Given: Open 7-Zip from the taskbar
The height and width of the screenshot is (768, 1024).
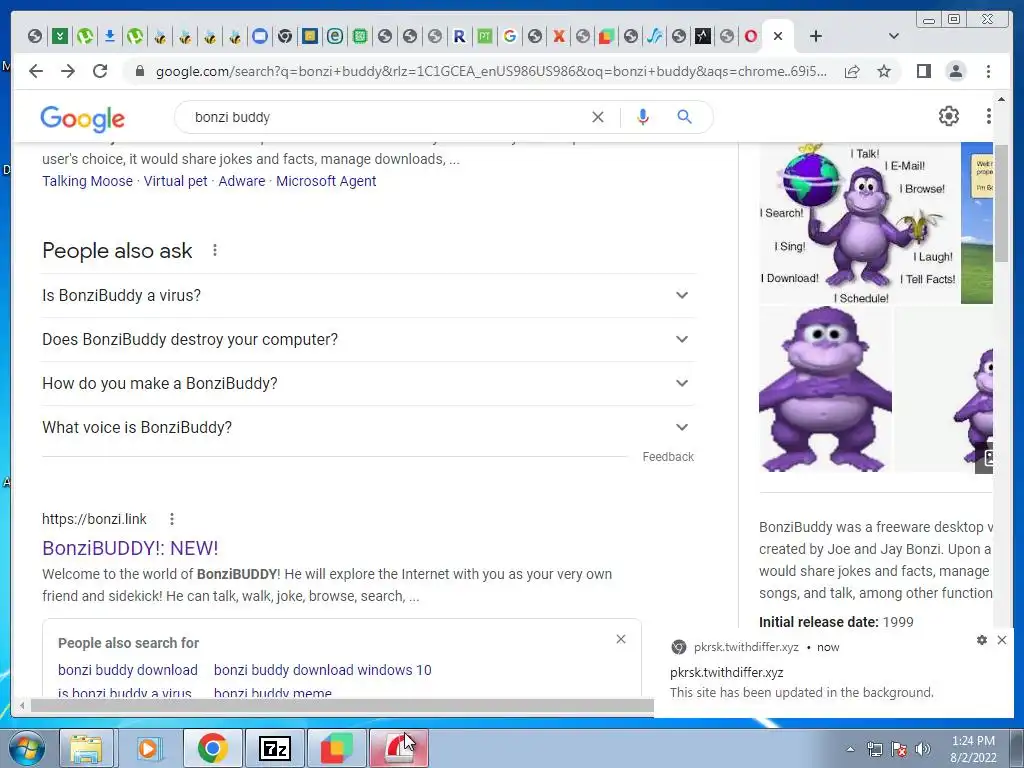Looking at the screenshot, I should point(274,748).
